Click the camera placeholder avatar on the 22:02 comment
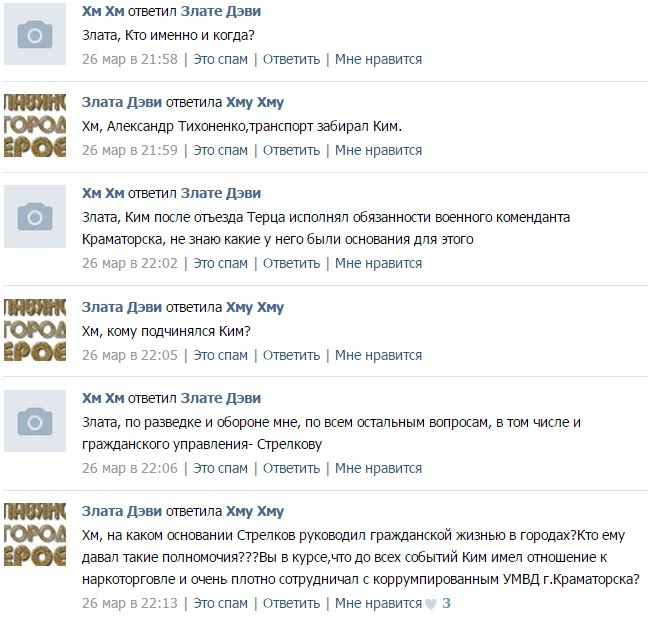The width and height of the screenshot is (648, 620). click(x=35, y=216)
